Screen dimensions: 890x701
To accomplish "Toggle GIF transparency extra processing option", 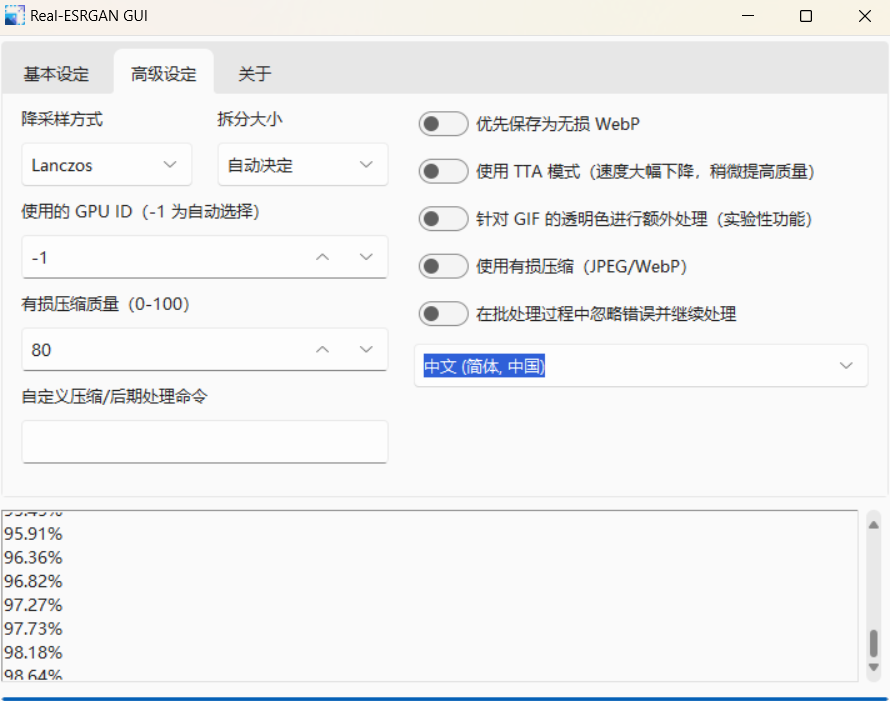I will pyautogui.click(x=443, y=219).
